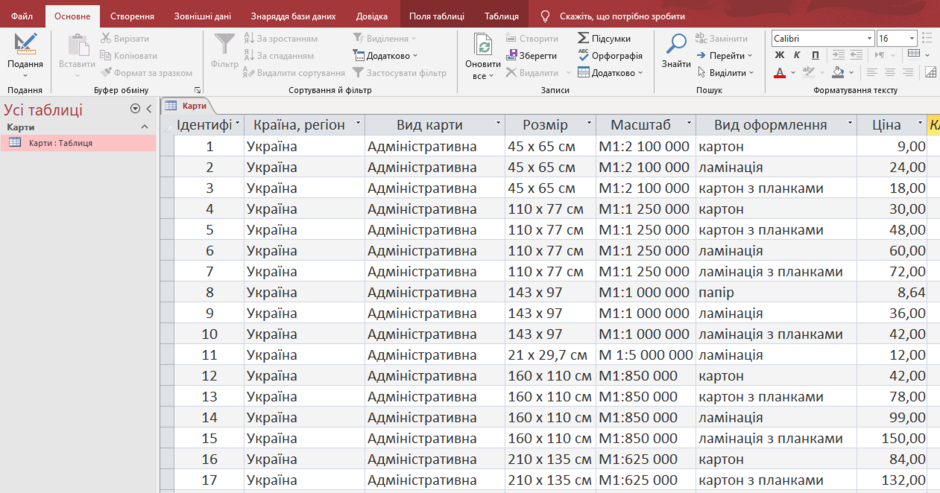Image resolution: width=940 pixels, height=493 pixels.
Task: Open the Файл tab
Action: pyautogui.click(x=22, y=16)
